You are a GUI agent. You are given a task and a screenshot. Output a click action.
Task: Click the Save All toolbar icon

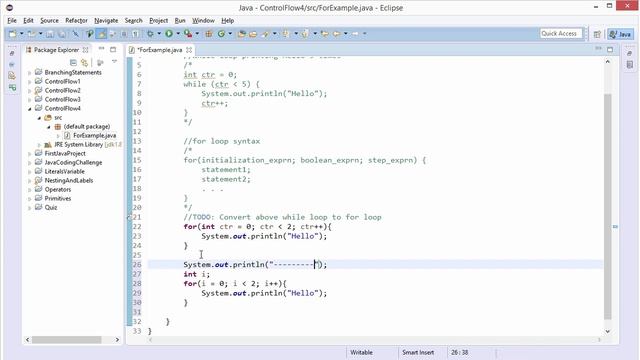point(62,34)
